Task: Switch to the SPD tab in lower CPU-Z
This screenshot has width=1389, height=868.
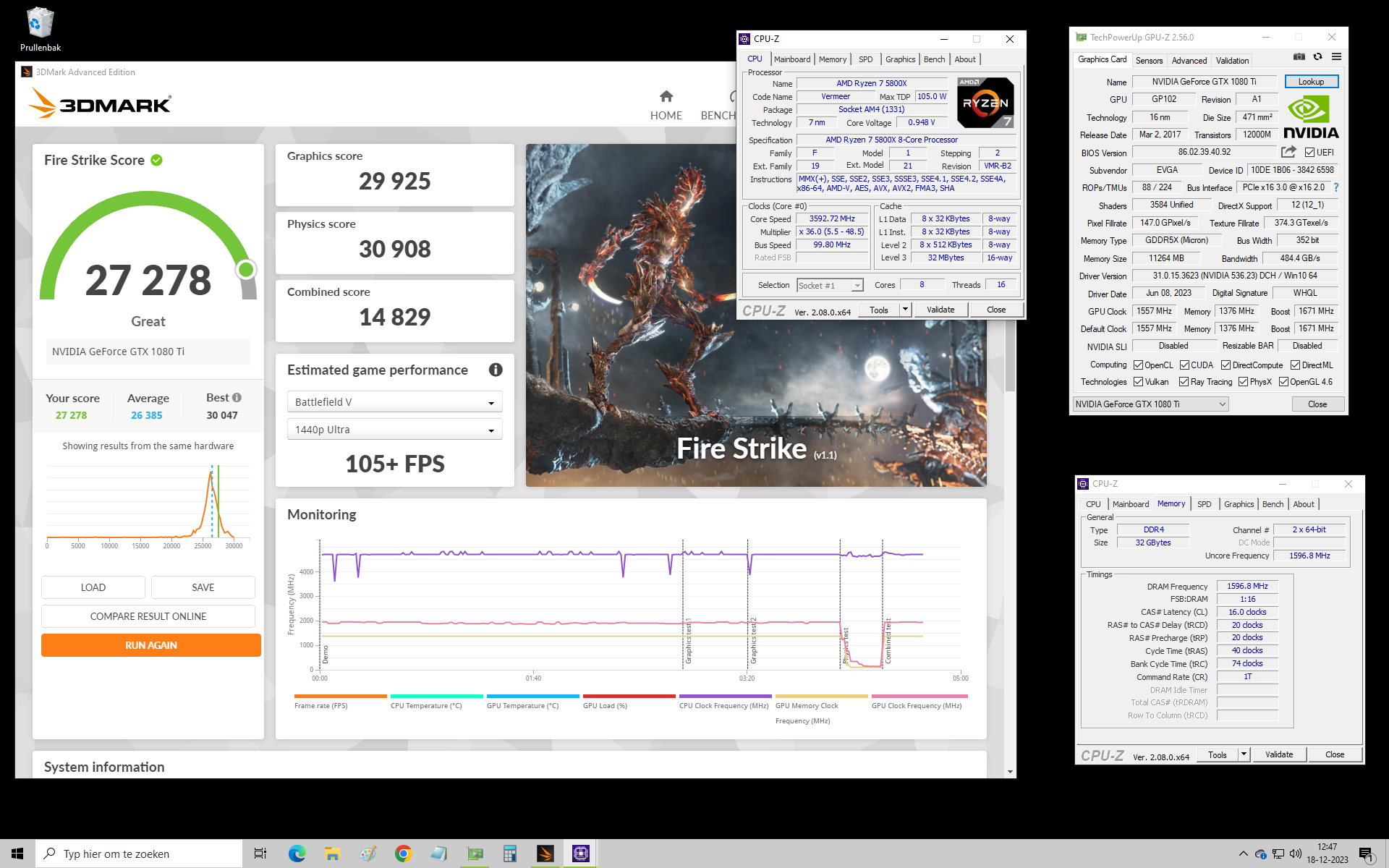Action: pos(1204,504)
